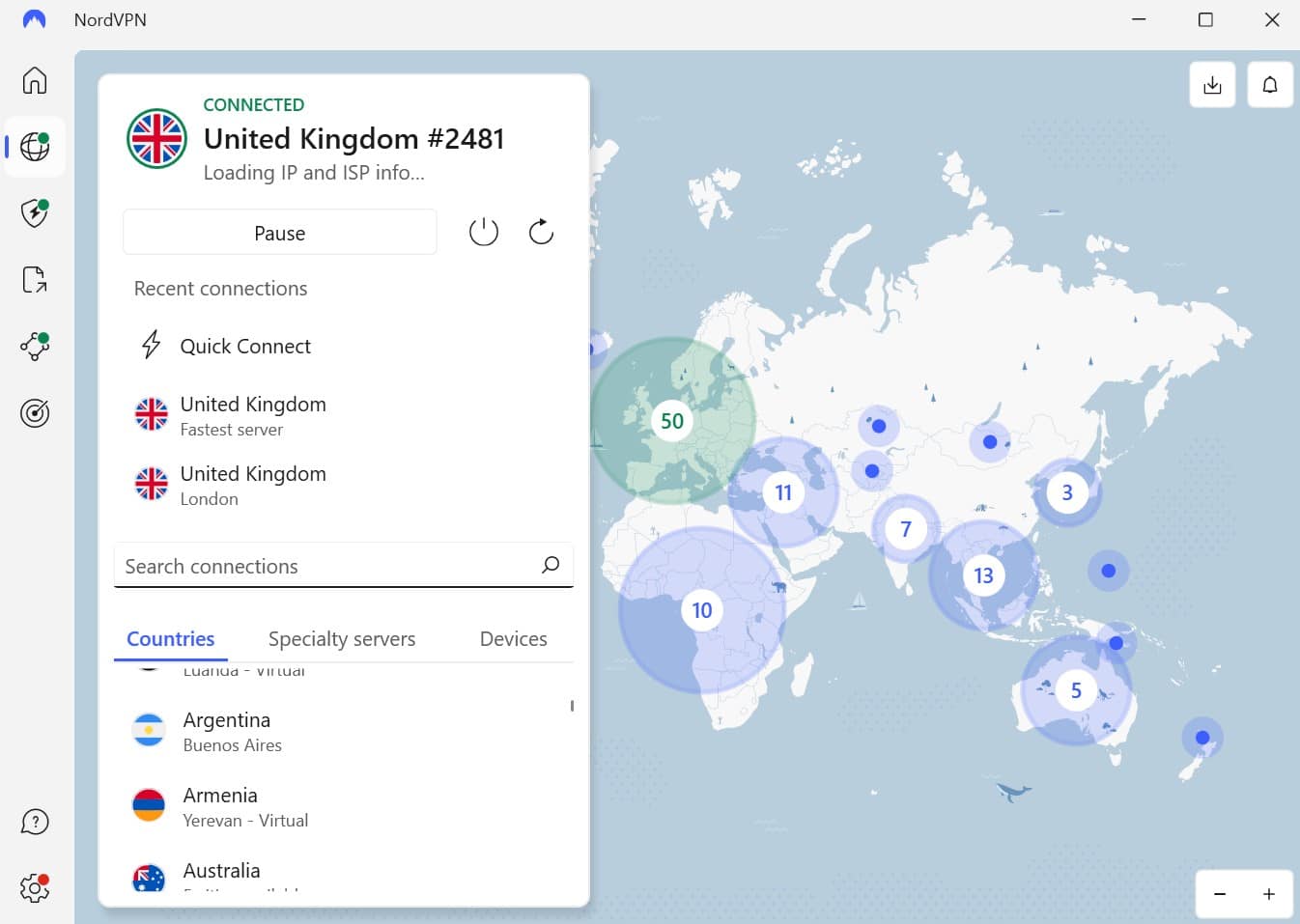
Task: Switch to the Devices tab
Action: (x=514, y=639)
